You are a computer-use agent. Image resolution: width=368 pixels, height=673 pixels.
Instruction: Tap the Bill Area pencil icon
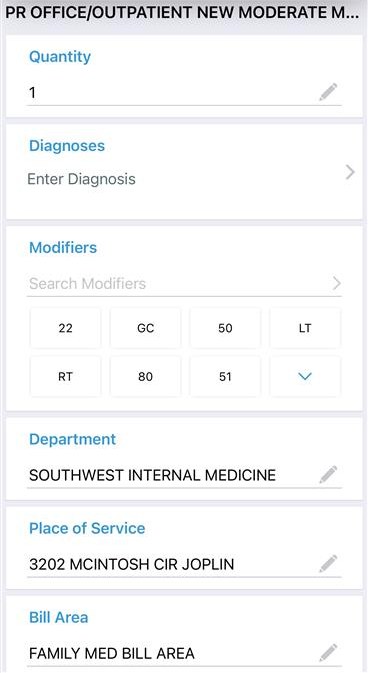[328, 653]
